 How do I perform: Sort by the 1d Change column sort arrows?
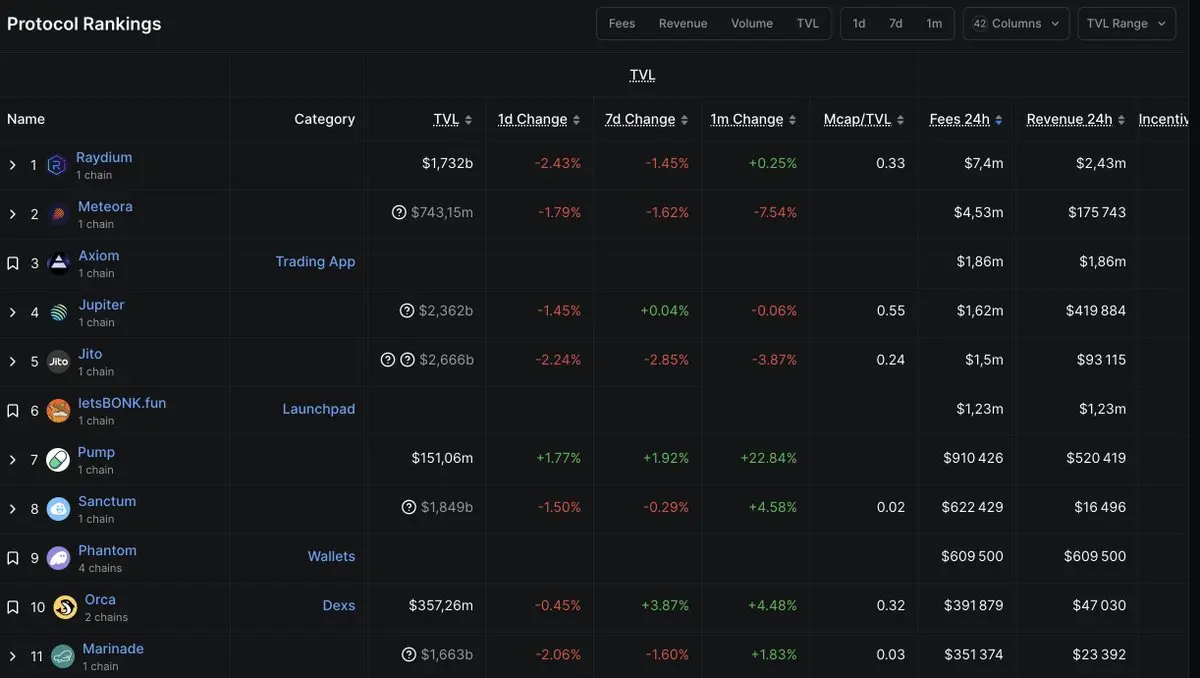point(576,120)
